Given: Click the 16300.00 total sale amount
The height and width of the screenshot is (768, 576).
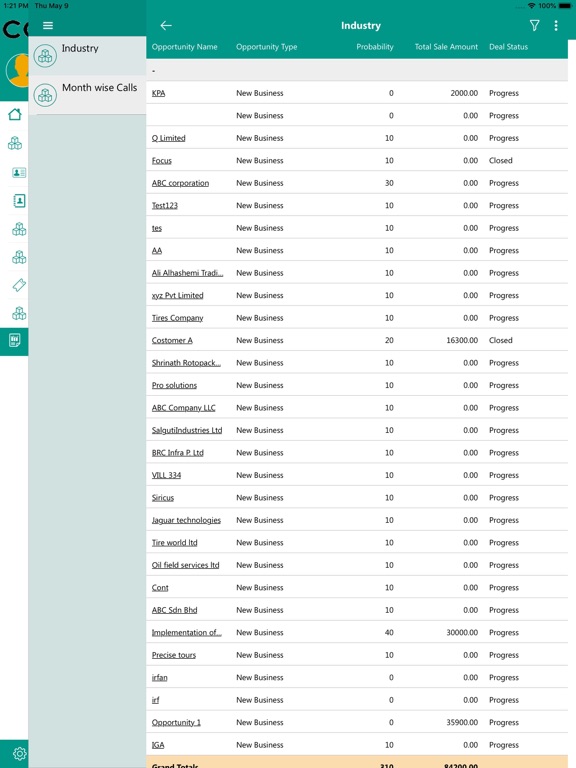Looking at the screenshot, I should pyautogui.click(x=462, y=340).
